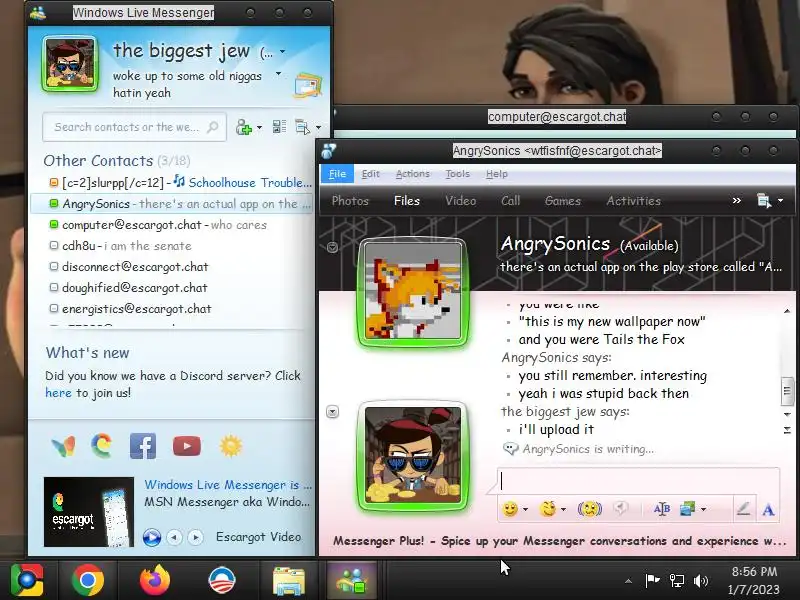Click the Search contacts field
The image size is (800, 600).
click(x=134, y=127)
